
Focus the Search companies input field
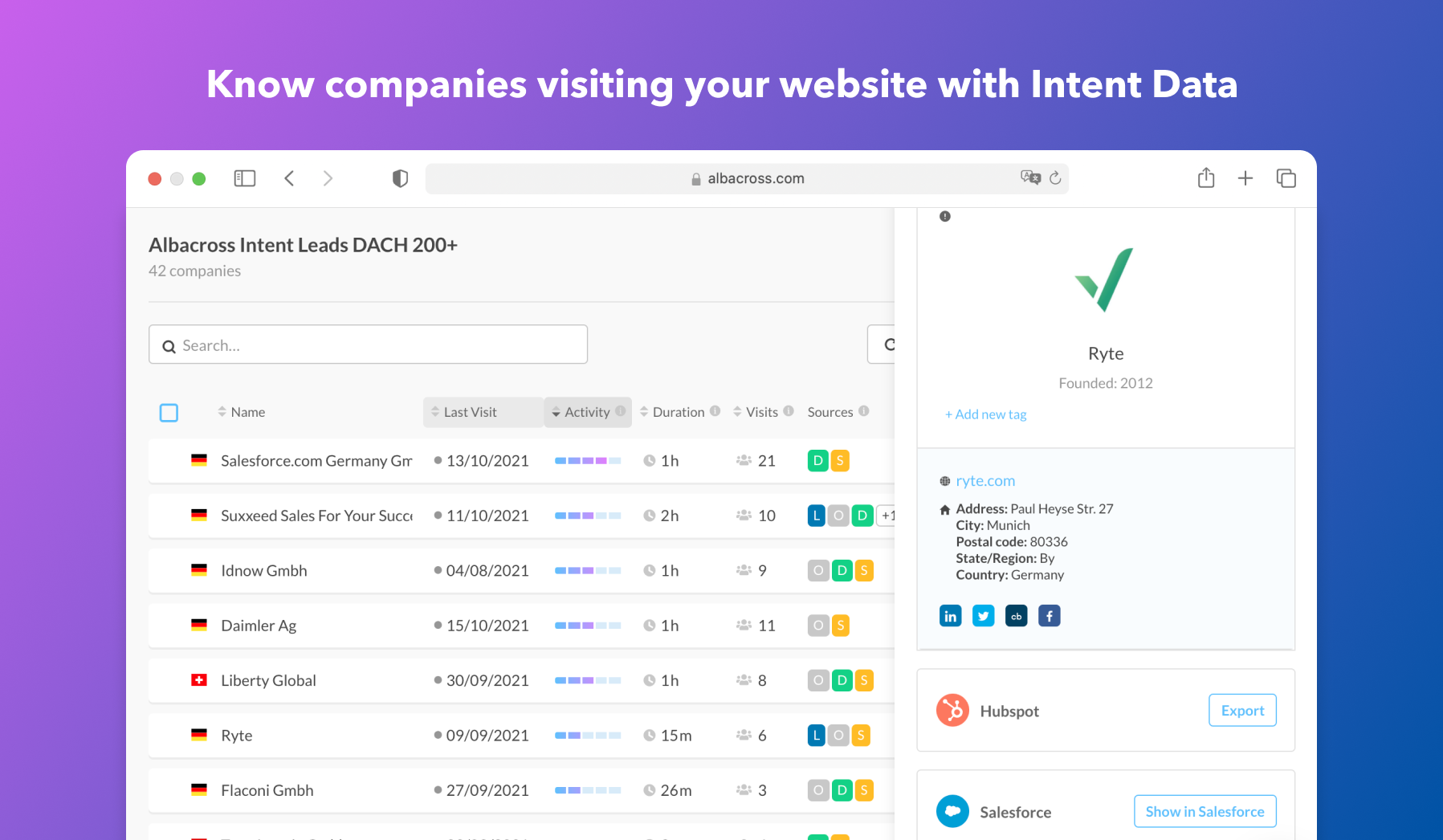click(x=368, y=345)
